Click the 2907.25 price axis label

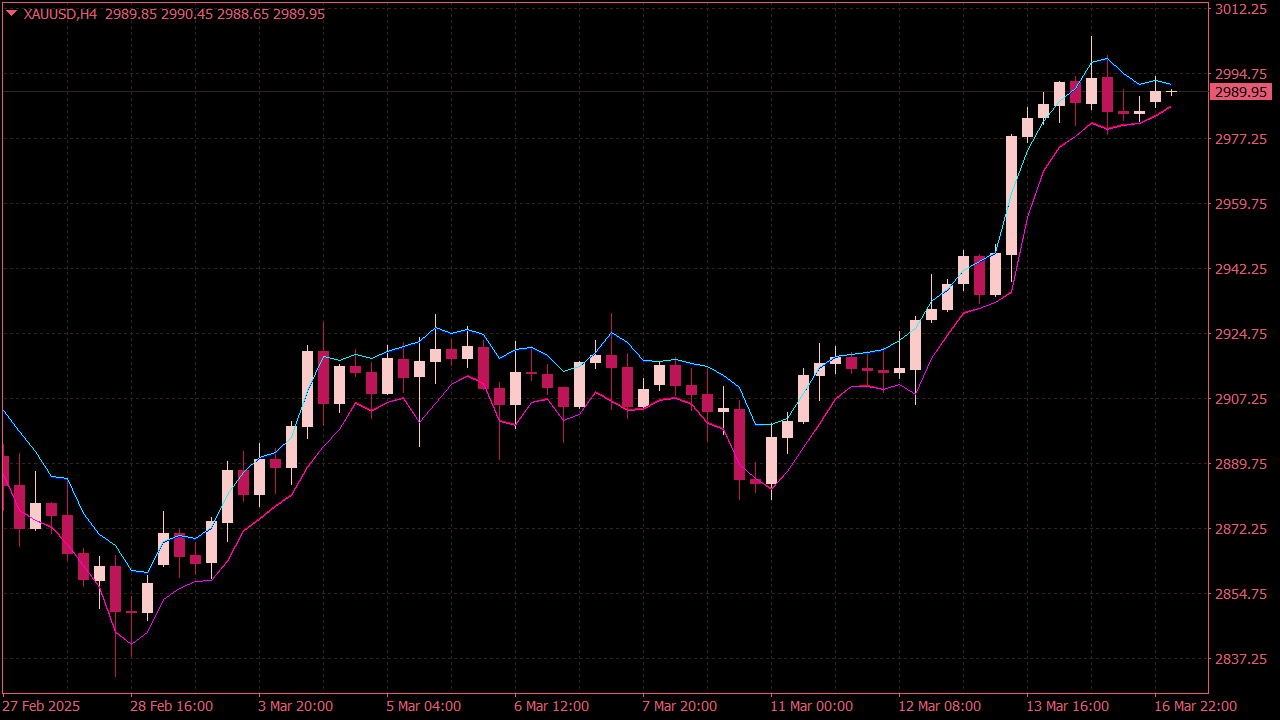[x=1241, y=399]
